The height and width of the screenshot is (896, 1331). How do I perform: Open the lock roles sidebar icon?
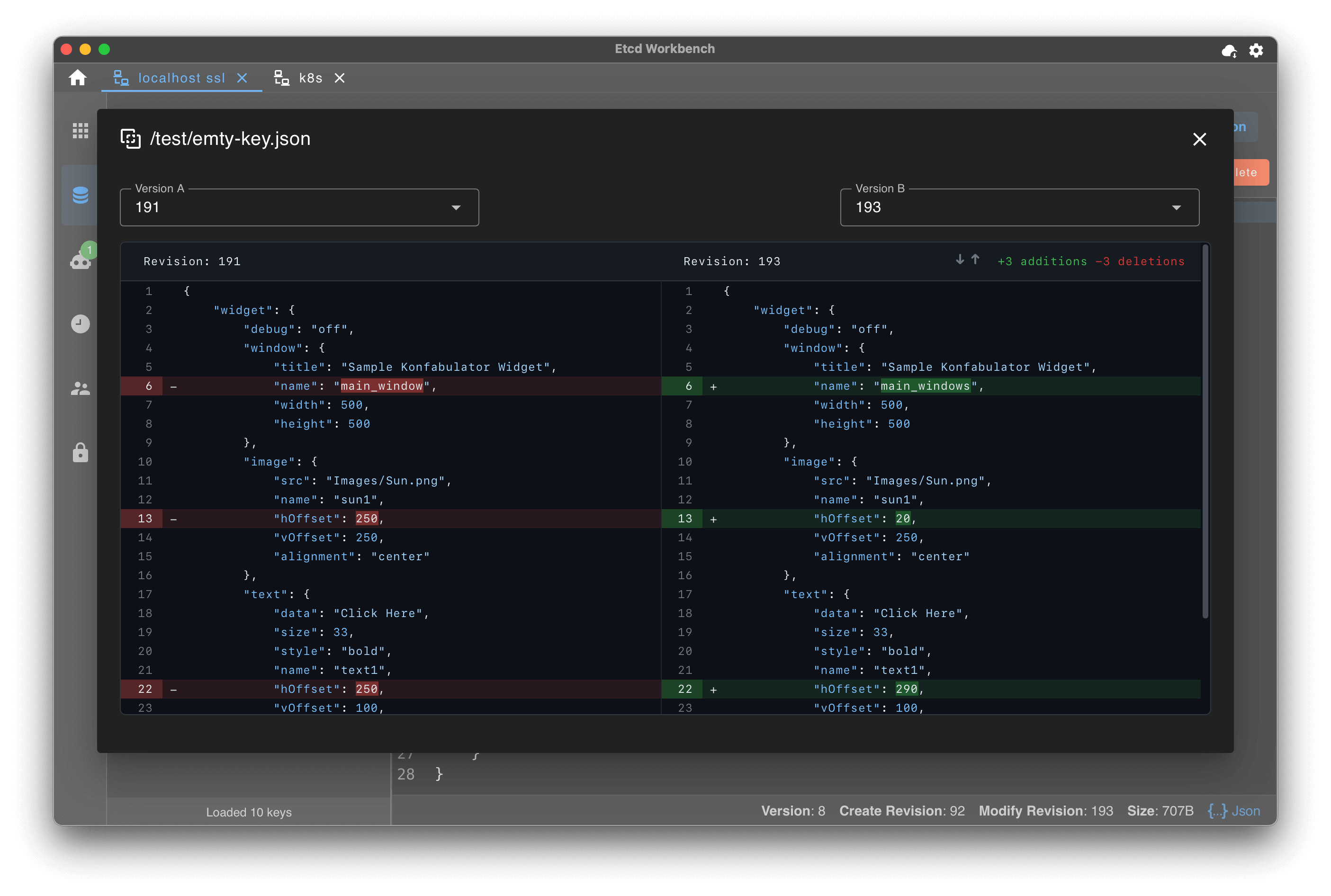81,453
